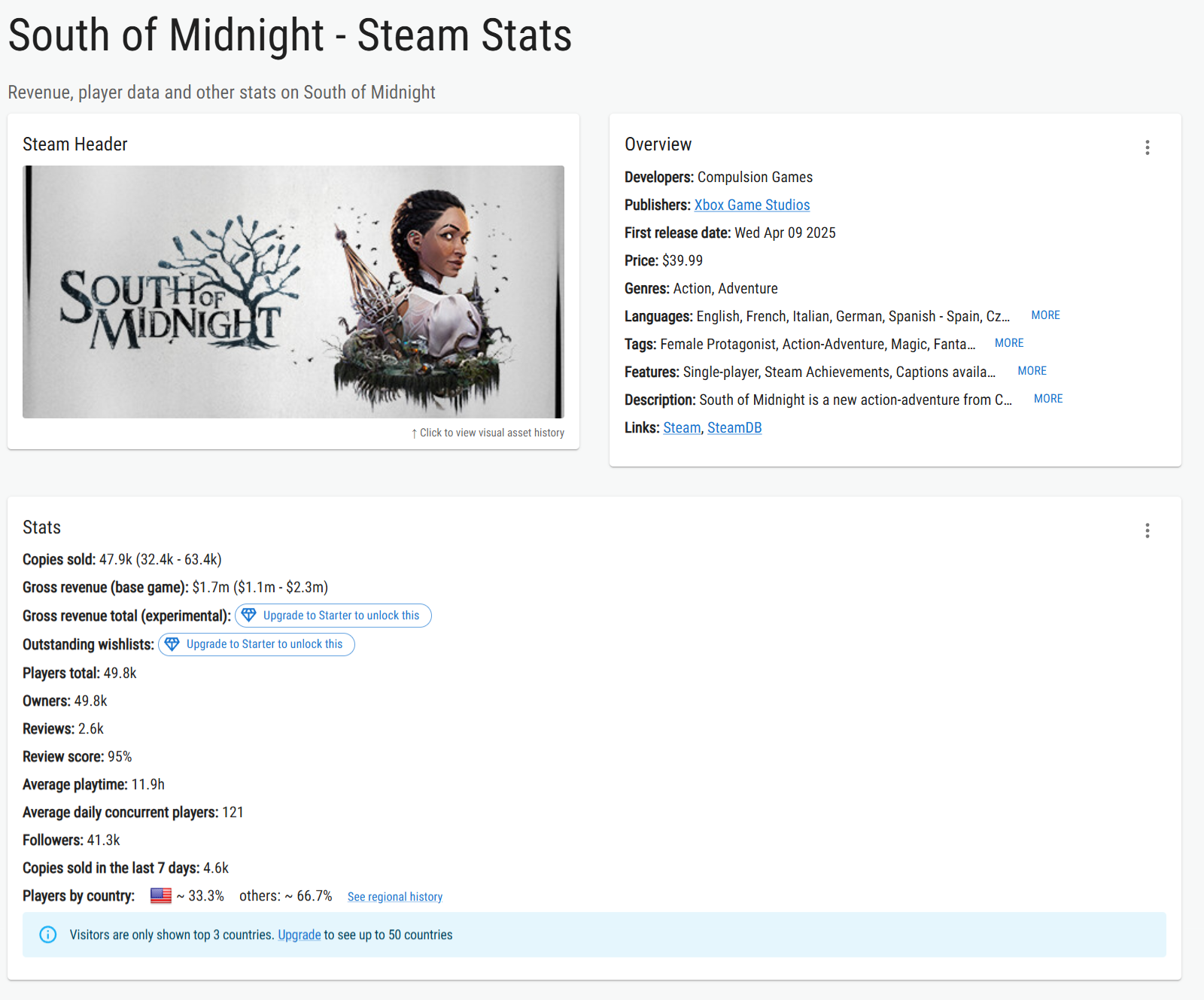Click the 'First release date: Wed Apr 09 2025' line
The height and width of the screenshot is (1000, 1204).
pyautogui.click(x=730, y=233)
